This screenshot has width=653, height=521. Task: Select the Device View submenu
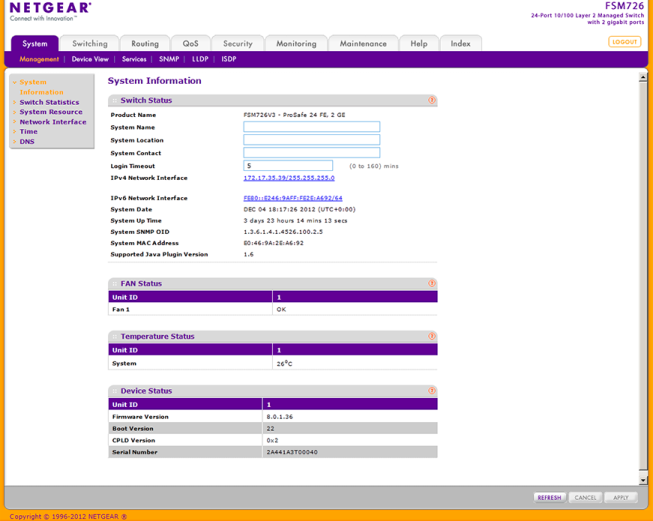click(90, 59)
